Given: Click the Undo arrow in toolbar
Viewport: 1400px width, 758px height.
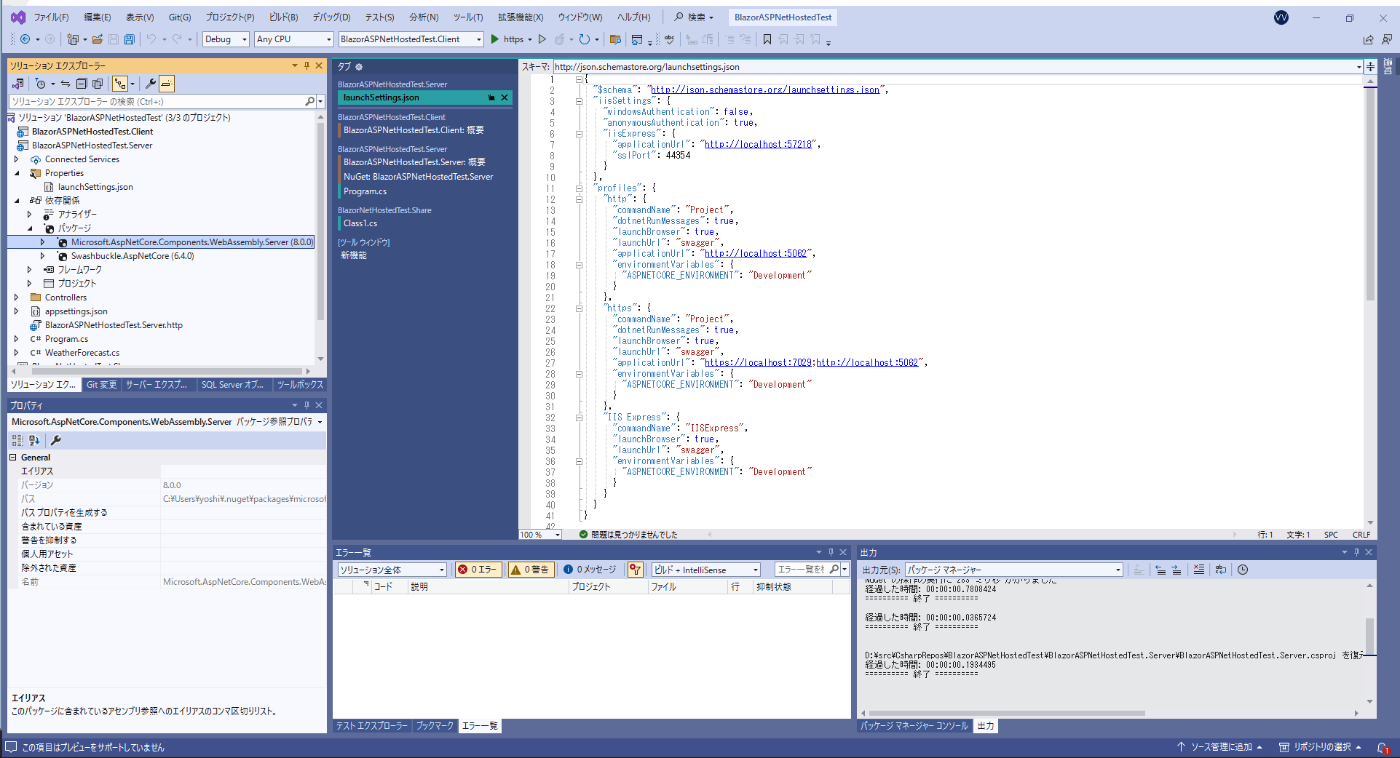Looking at the screenshot, I should (x=151, y=39).
